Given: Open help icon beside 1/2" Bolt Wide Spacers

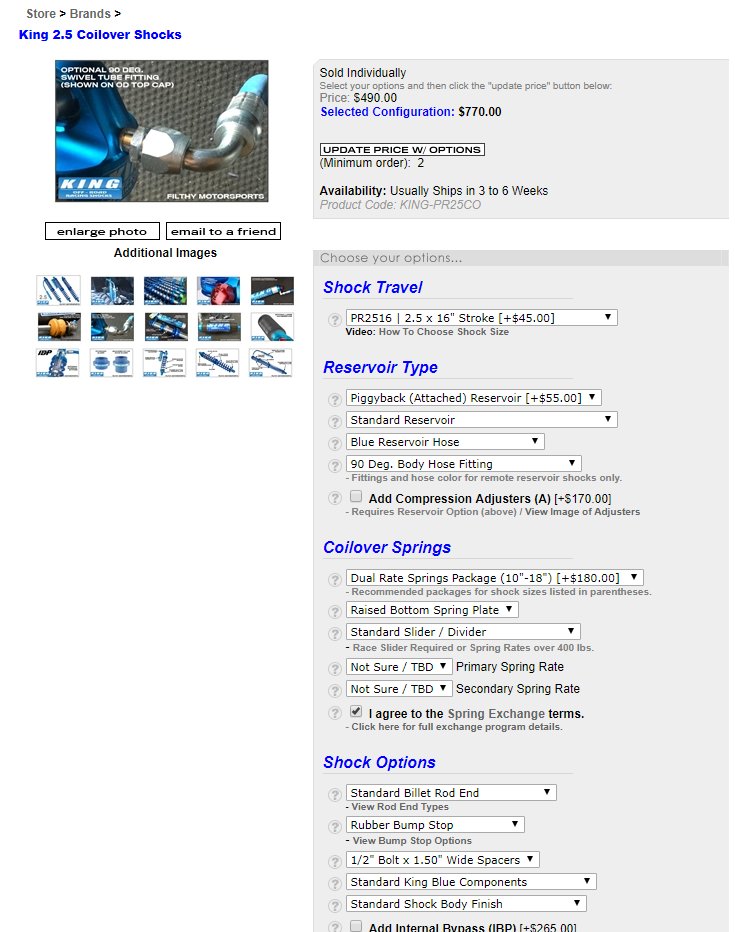Looking at the screenshot, I should click(x=335, y=862).
